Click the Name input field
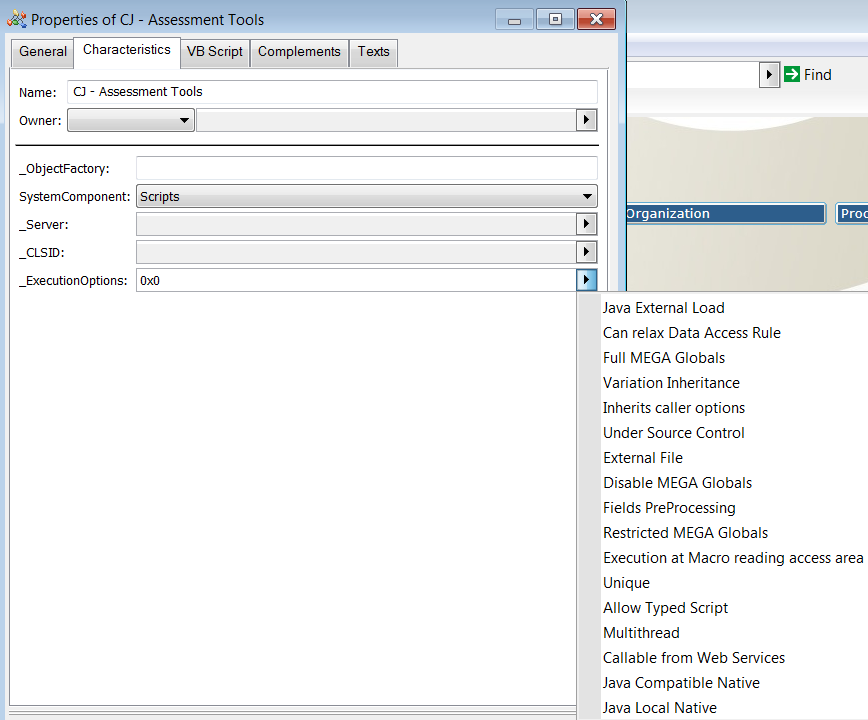 coord(332,92)
